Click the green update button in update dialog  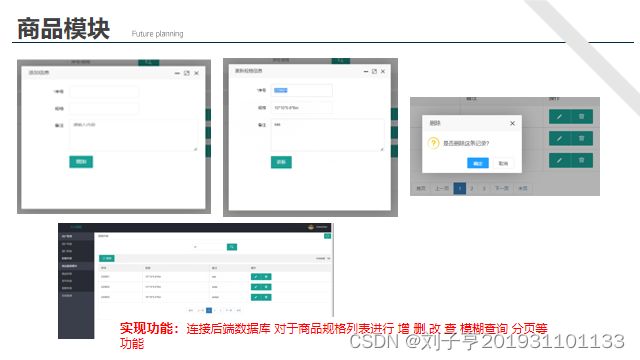pos(281,162)
